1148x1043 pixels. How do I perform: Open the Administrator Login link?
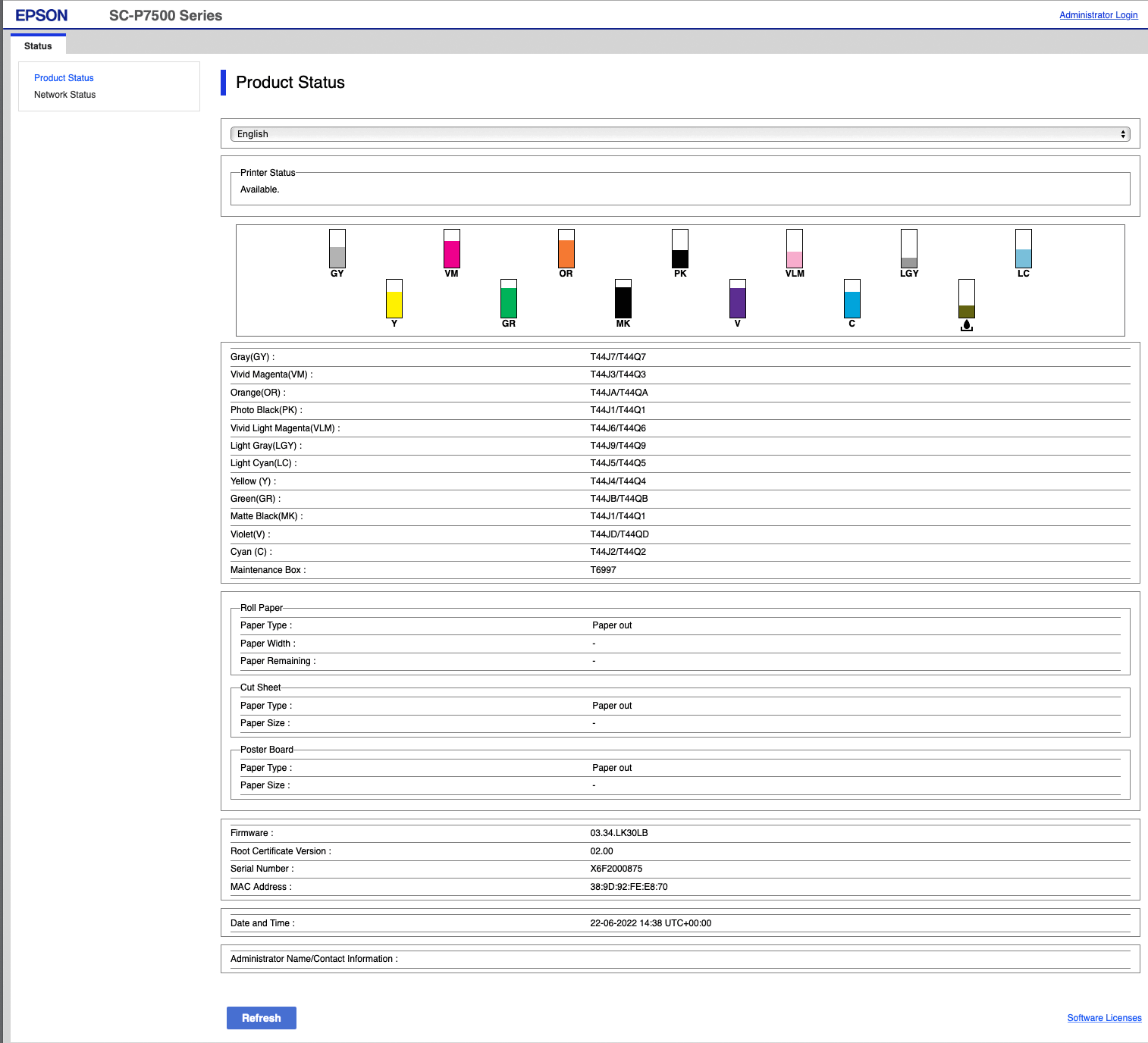point(1099,15)
